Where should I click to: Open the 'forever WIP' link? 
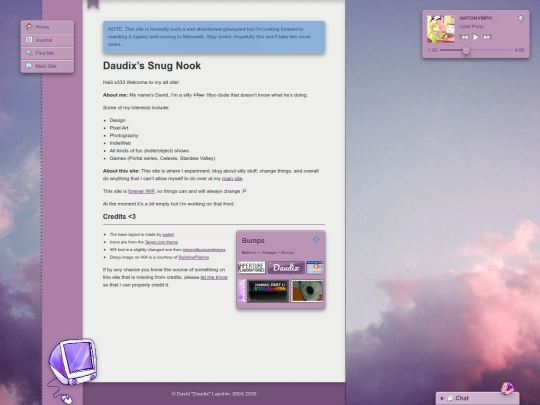(x=141, y=191)
